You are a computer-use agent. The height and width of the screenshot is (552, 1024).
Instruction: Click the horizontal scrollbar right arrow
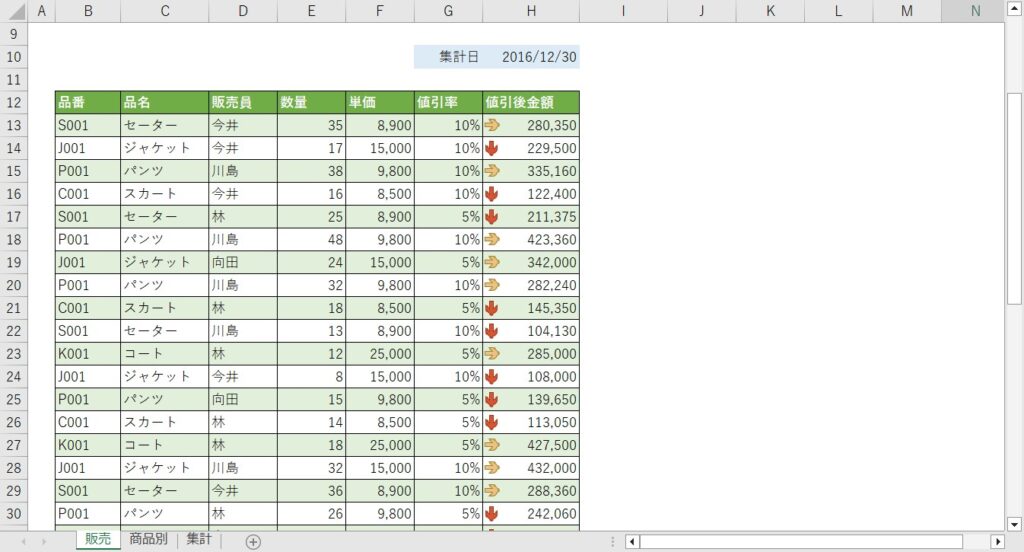pyautogui.click(x=996, y=541)
